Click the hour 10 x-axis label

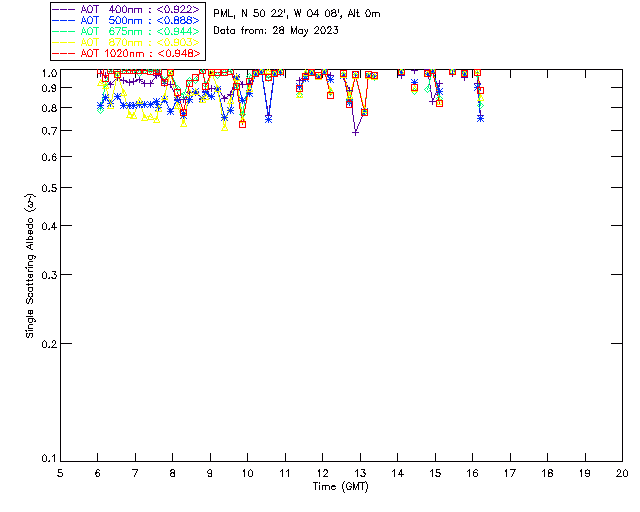pos(247,473)
